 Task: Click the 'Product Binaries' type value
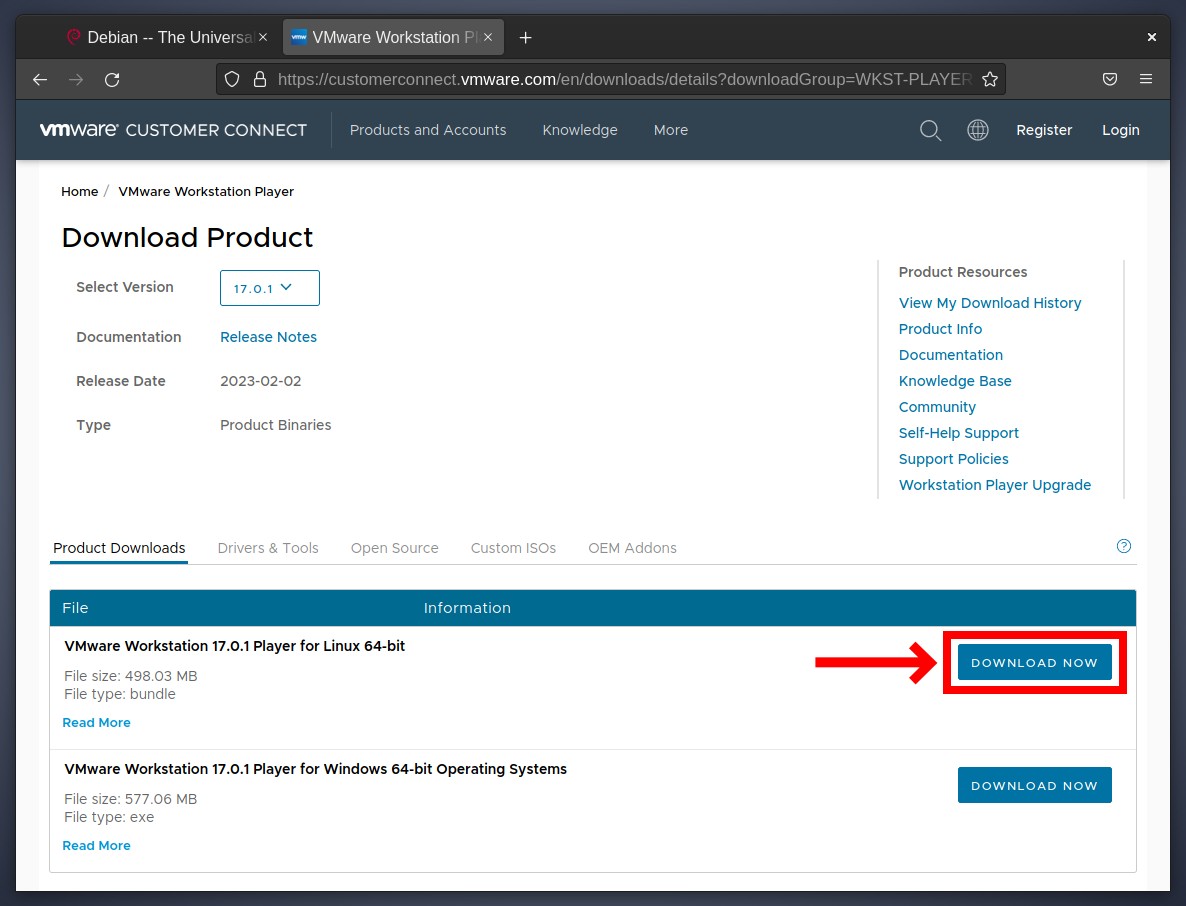click(x=275, y=425)
